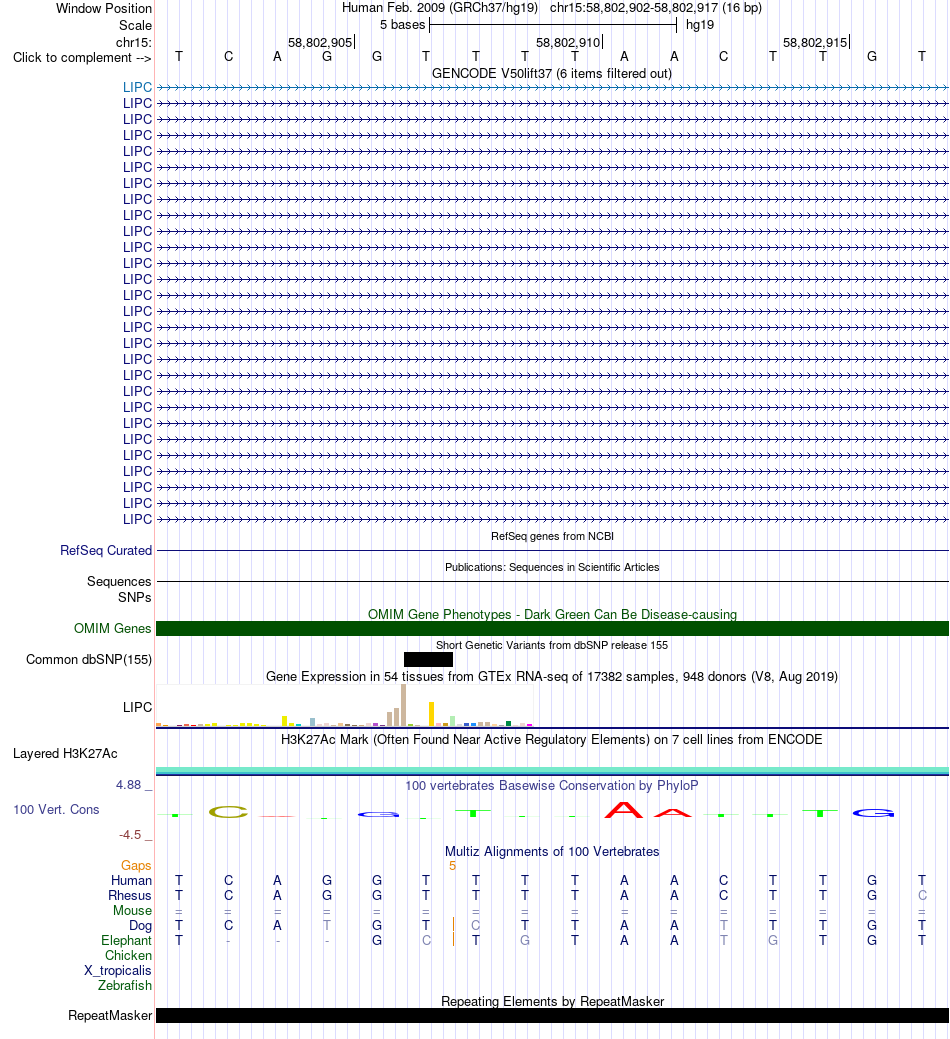Click the first base 'T' in the sequence row
The height and width of the screenshot is (1039, 950).
tap(179, 56)
